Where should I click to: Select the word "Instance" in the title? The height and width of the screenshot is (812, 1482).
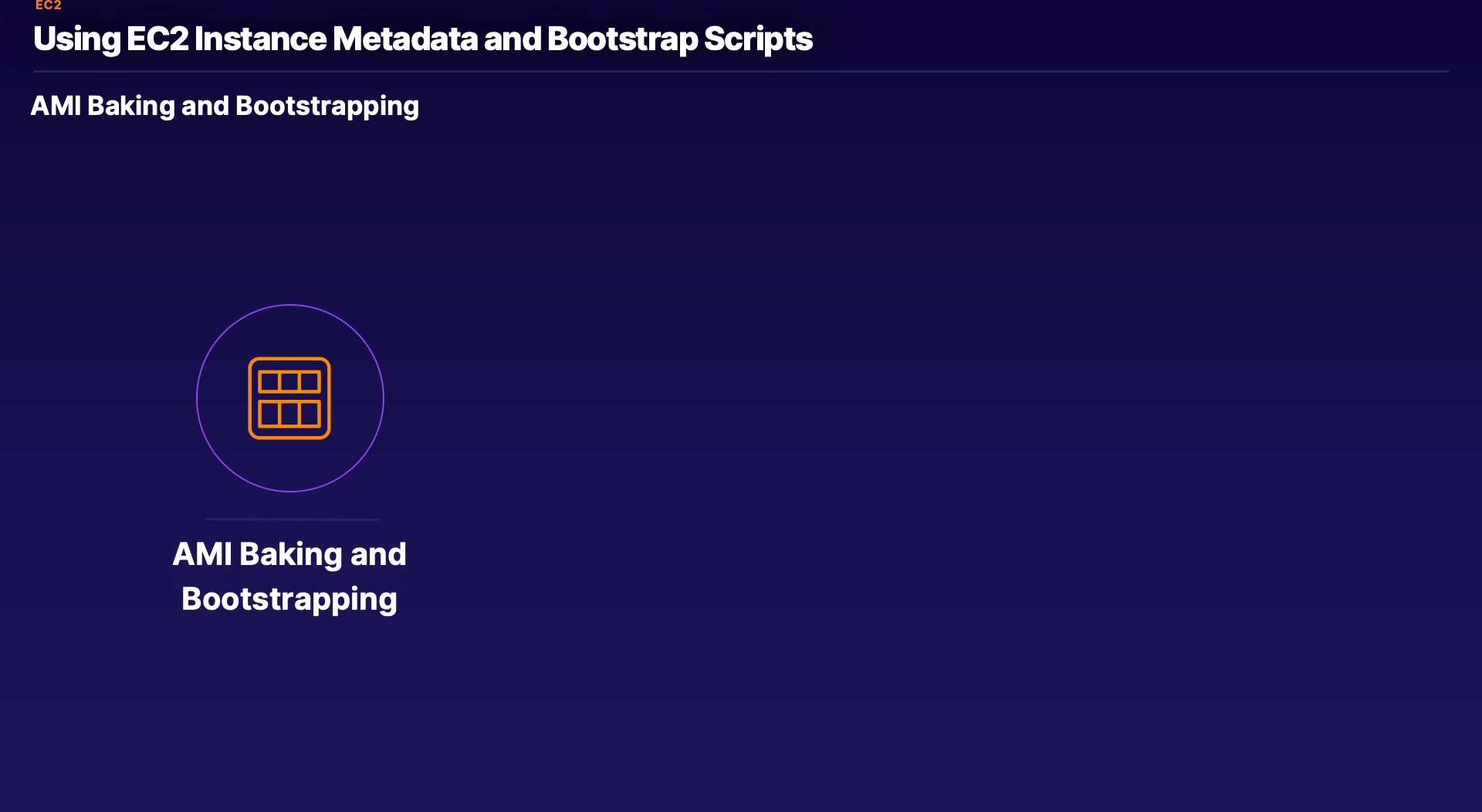(260, 39)
